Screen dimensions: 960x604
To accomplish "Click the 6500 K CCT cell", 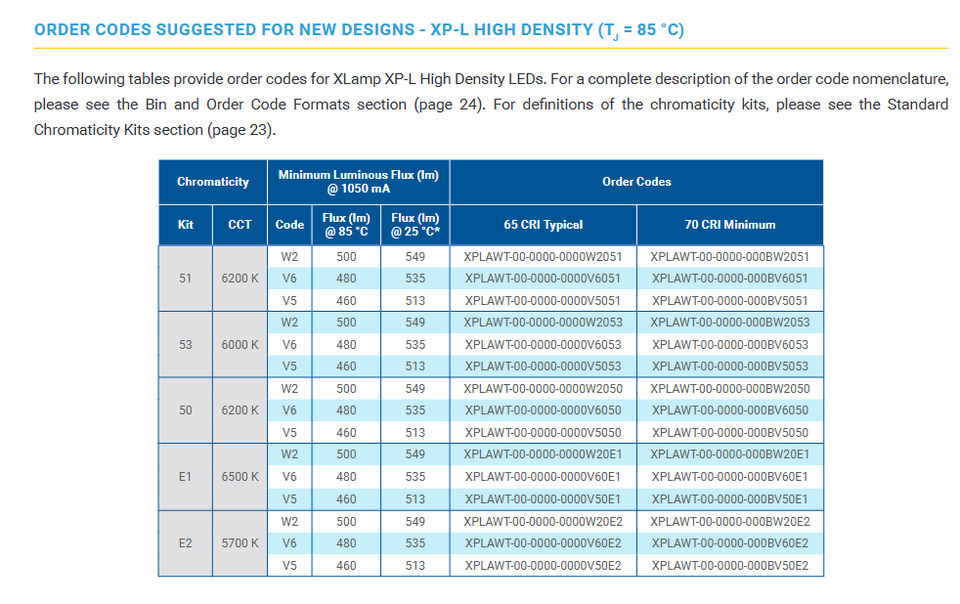I will tap(240, 477).
